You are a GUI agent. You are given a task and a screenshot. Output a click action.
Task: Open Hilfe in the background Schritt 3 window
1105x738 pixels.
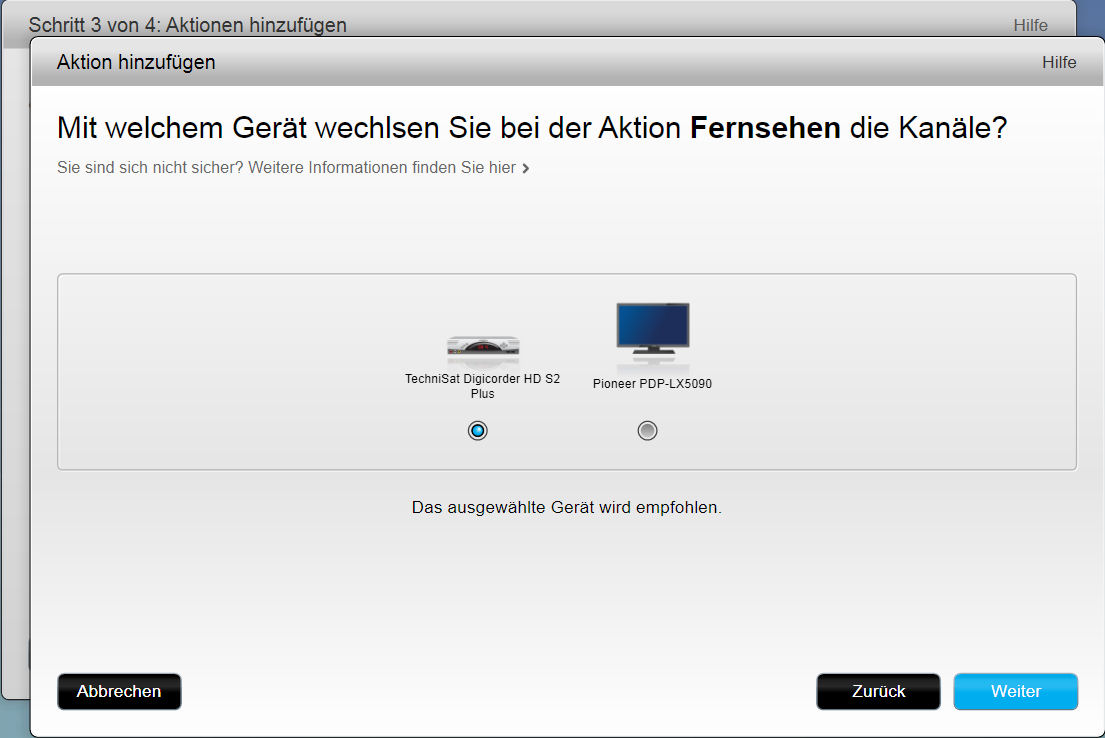tap(1030, 25)
